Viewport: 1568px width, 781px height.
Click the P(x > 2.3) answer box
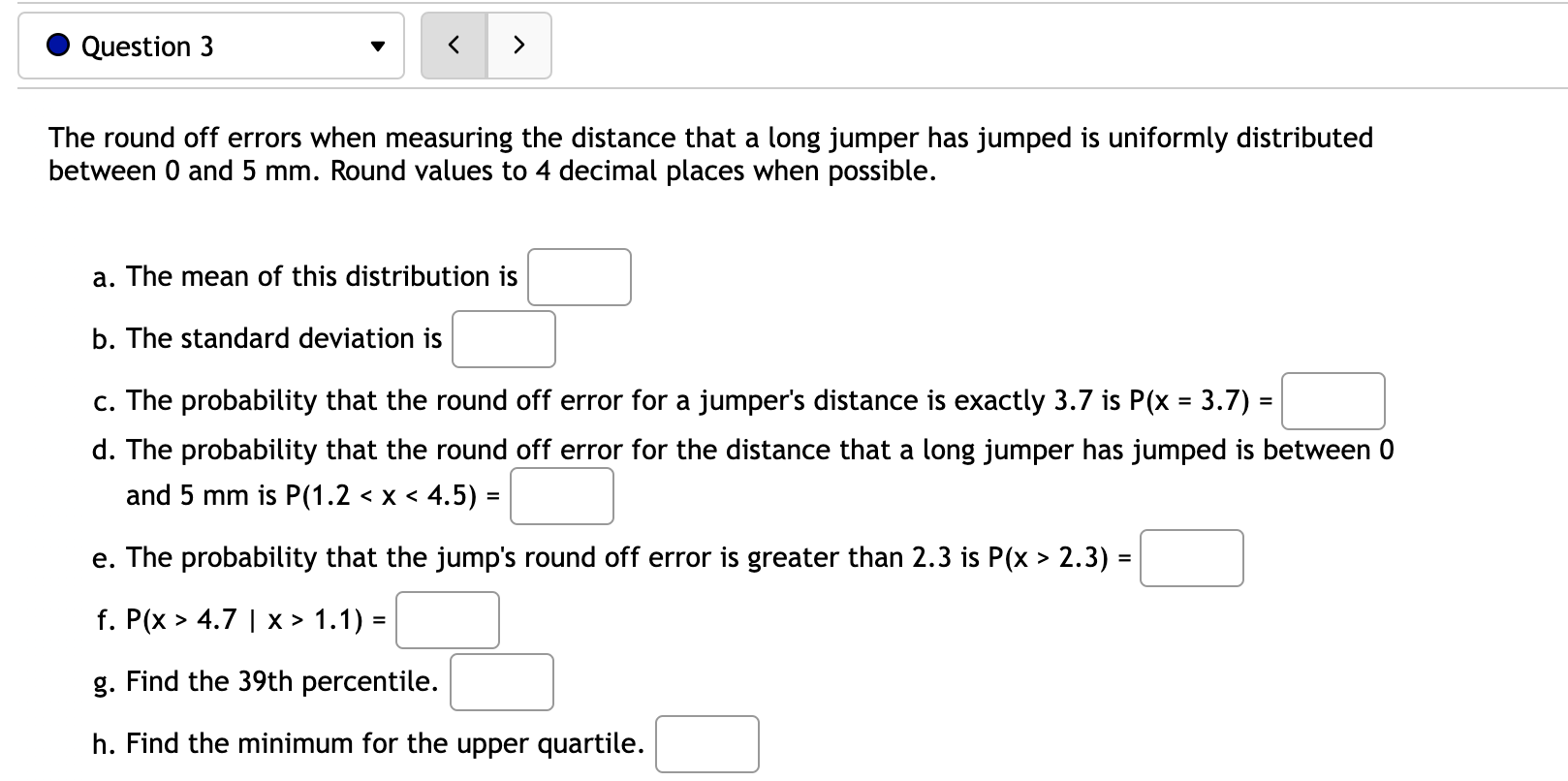click(x=1192, y=557)
